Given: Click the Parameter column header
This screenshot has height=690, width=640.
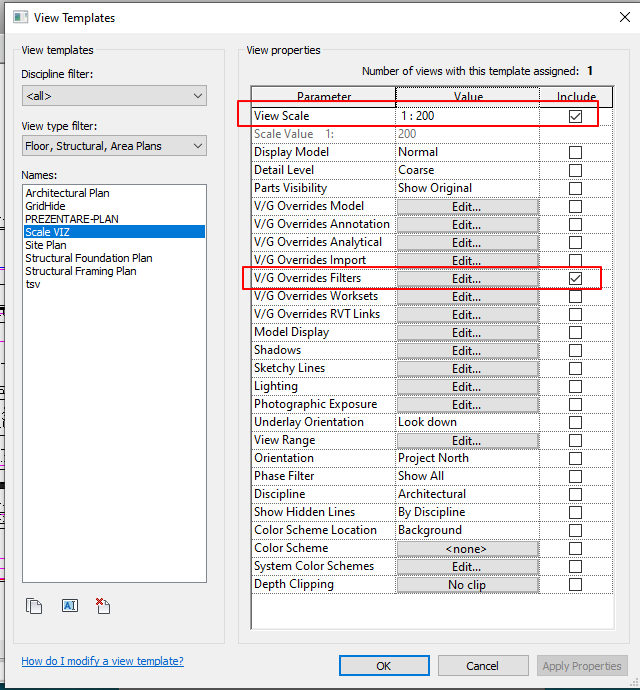Looking at the screenshot, I should coord(324,97).
